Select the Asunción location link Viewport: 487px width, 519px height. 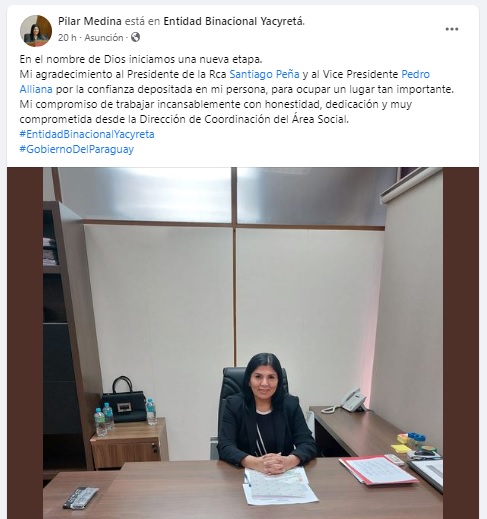coord(104,38)
